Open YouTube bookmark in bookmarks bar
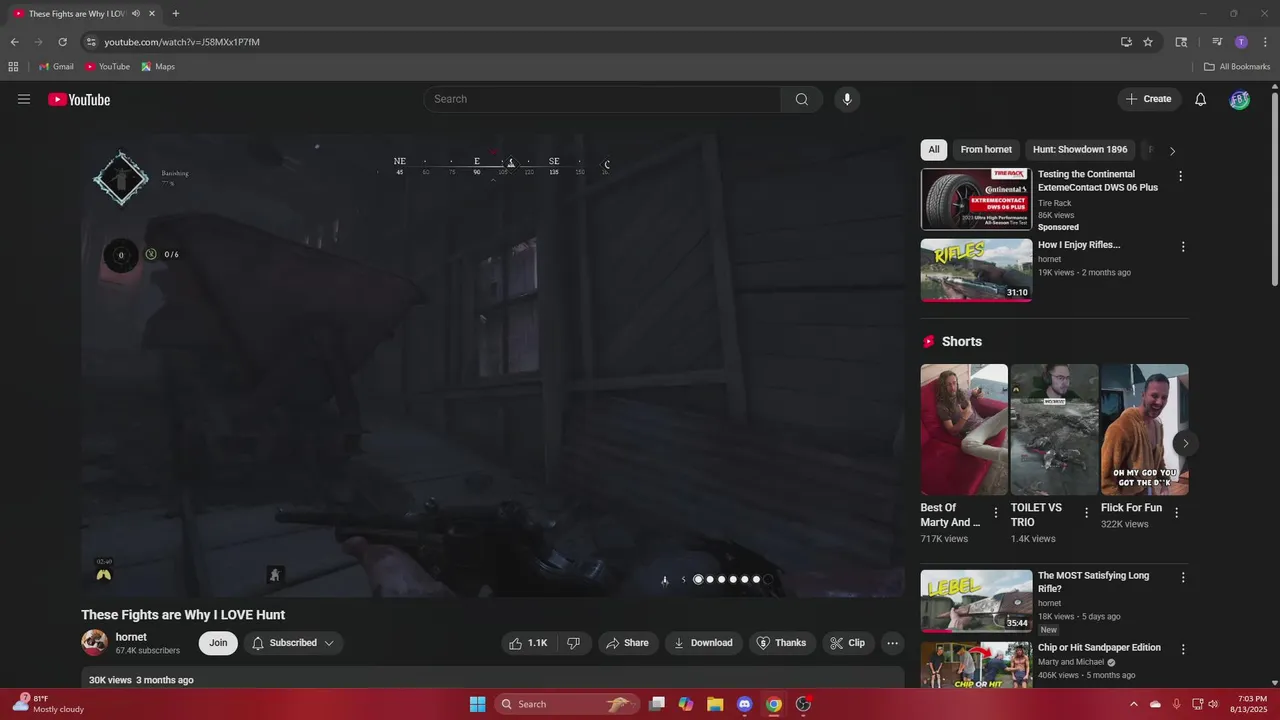The width and height of the screenshot is (1280, 720). point(107,67)
